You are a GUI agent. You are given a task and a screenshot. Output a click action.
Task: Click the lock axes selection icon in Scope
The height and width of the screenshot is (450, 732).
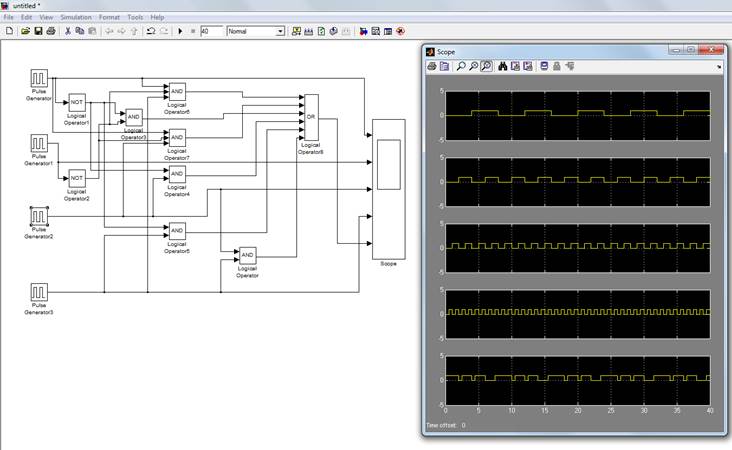coord(556,66)
